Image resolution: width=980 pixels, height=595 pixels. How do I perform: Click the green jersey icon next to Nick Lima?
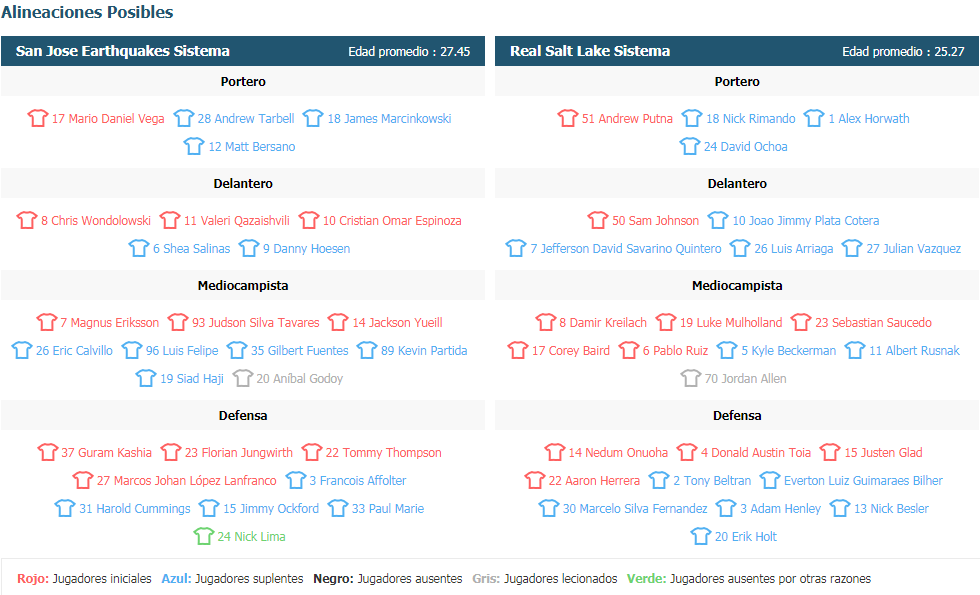click(x=204, y=536)
